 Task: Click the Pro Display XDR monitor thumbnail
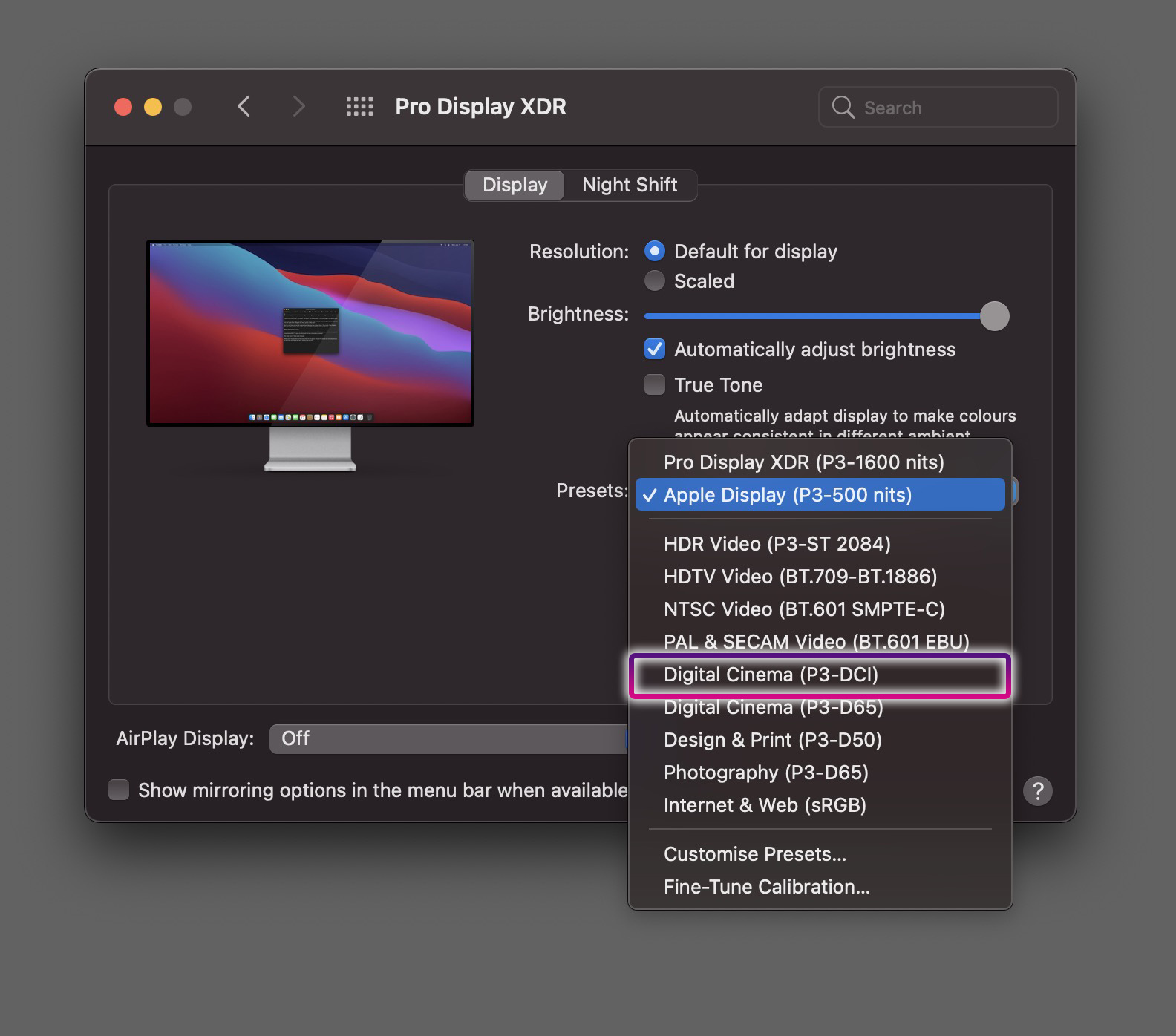click(310, 355)
